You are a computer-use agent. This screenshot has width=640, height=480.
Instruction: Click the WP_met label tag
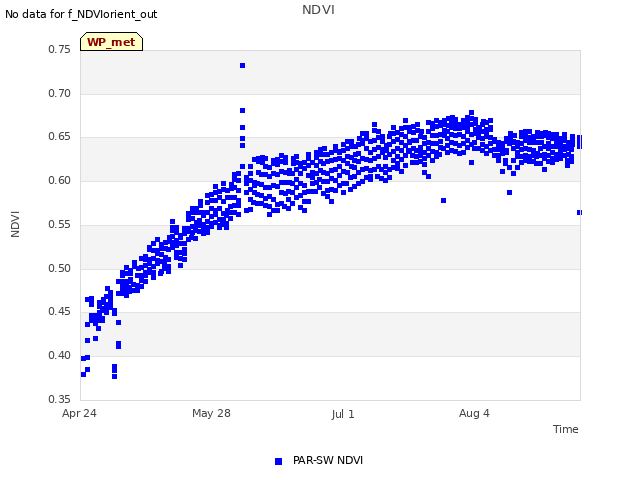111,42
